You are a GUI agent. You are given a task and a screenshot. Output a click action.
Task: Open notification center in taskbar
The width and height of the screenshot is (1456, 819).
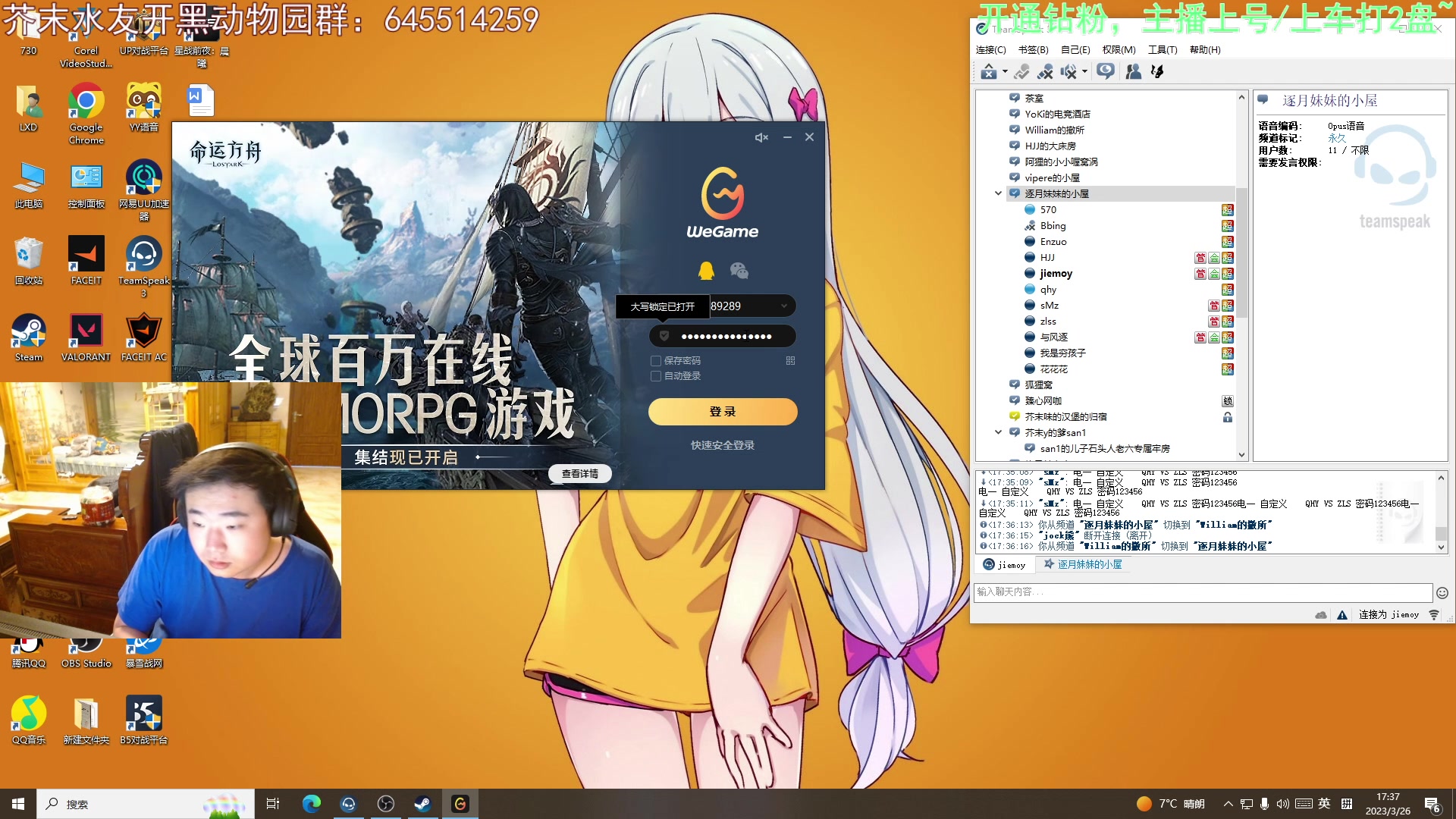pos(1433,804)
